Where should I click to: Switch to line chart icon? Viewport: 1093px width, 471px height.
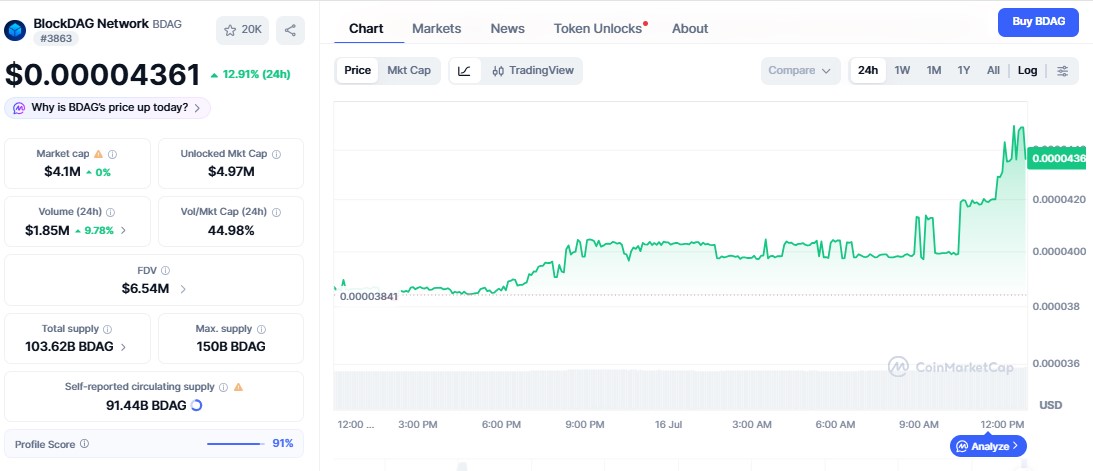pyautogui.click(x=465, y=70)
